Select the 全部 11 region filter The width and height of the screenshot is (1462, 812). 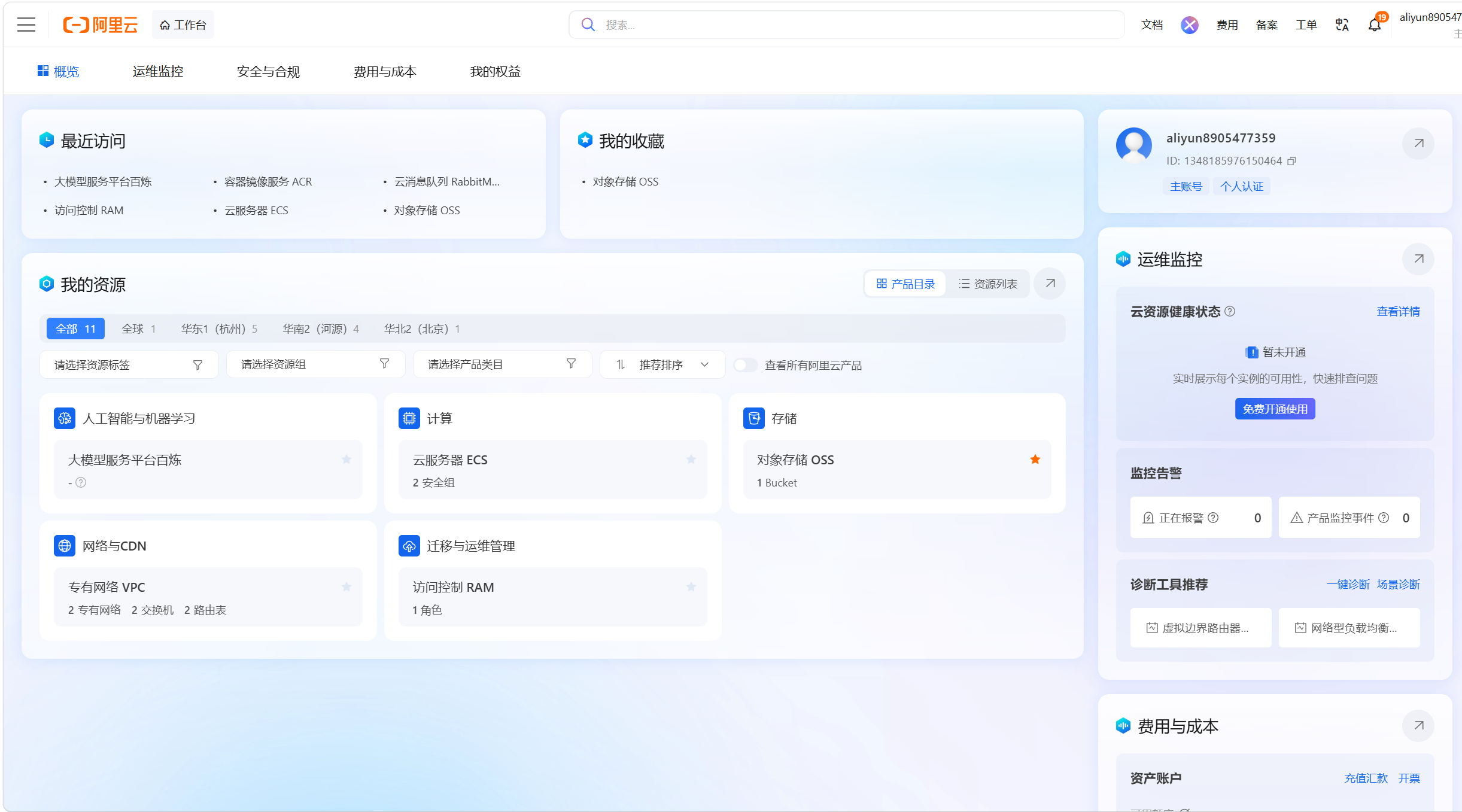click(75, 329)
